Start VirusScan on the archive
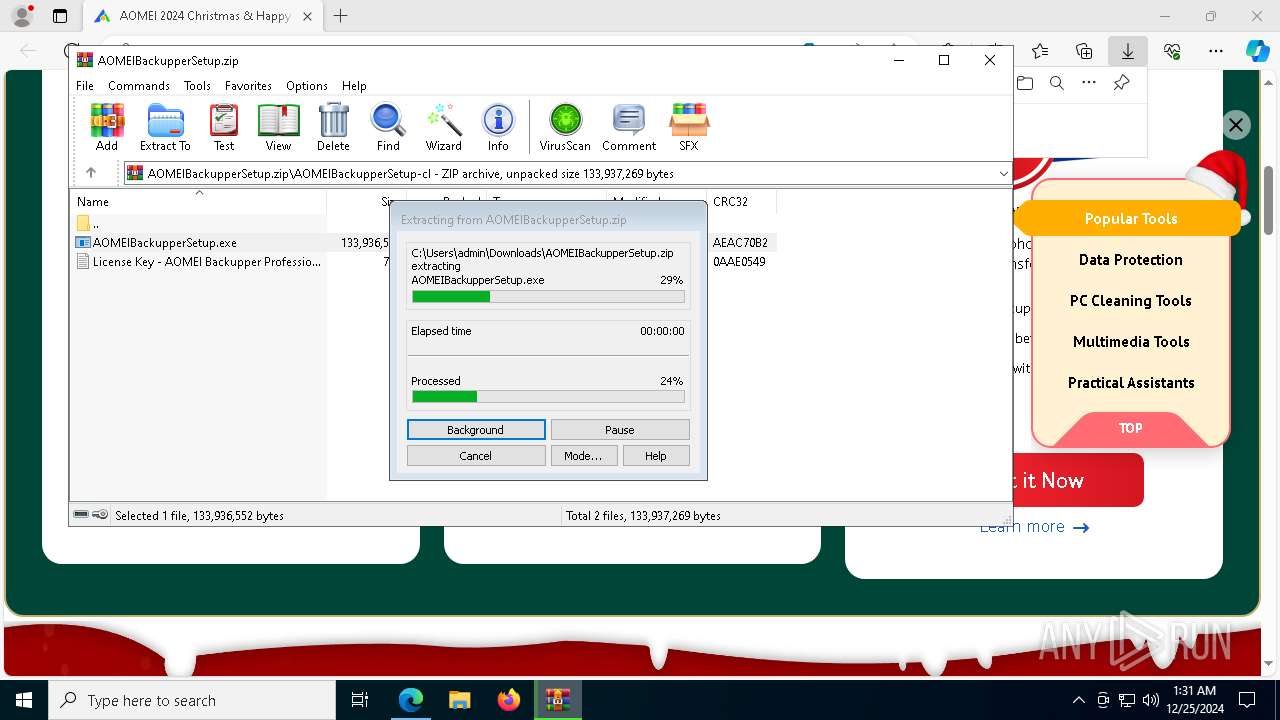 [565, 127]
